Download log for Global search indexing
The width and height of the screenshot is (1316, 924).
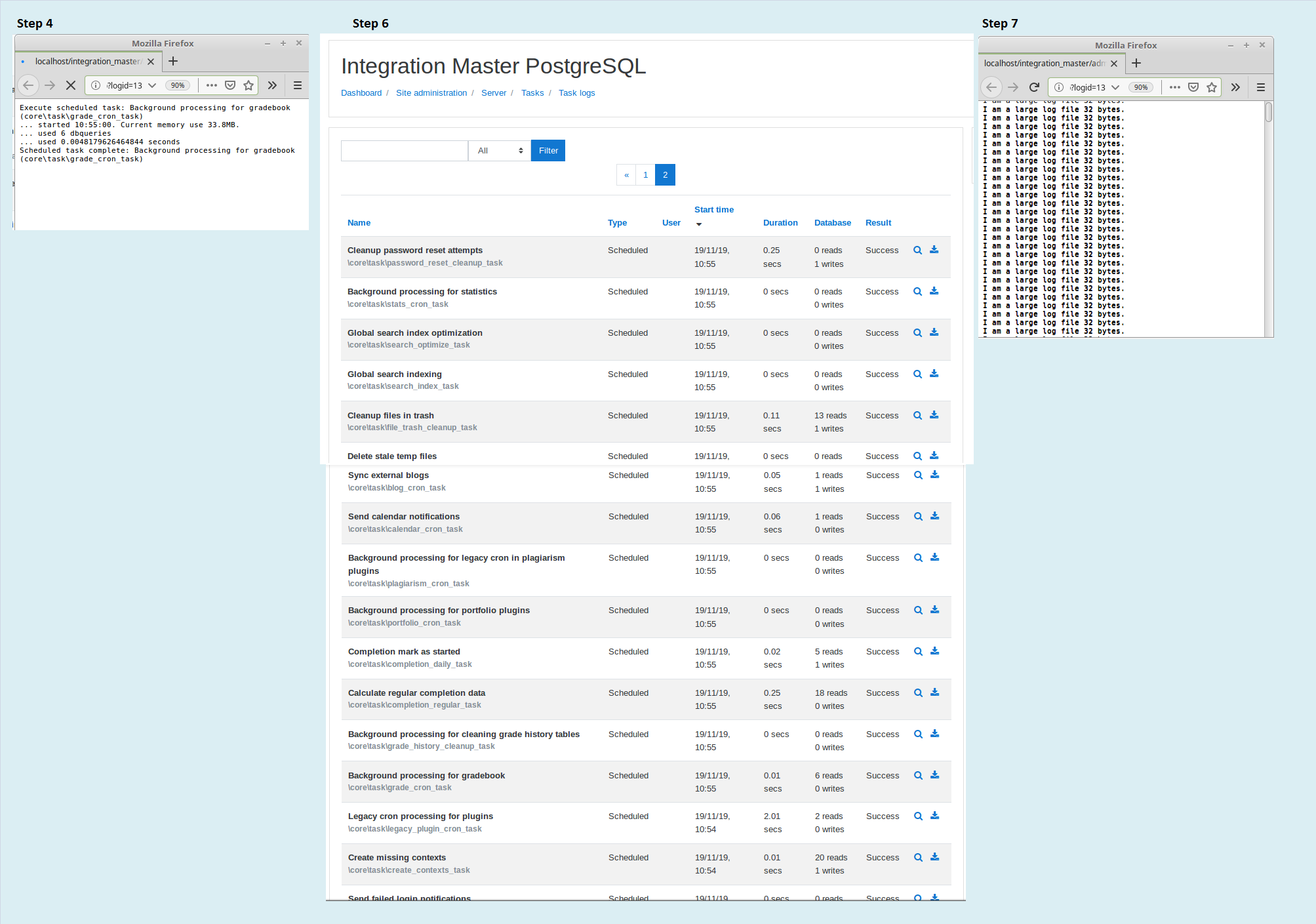(934, 374)
